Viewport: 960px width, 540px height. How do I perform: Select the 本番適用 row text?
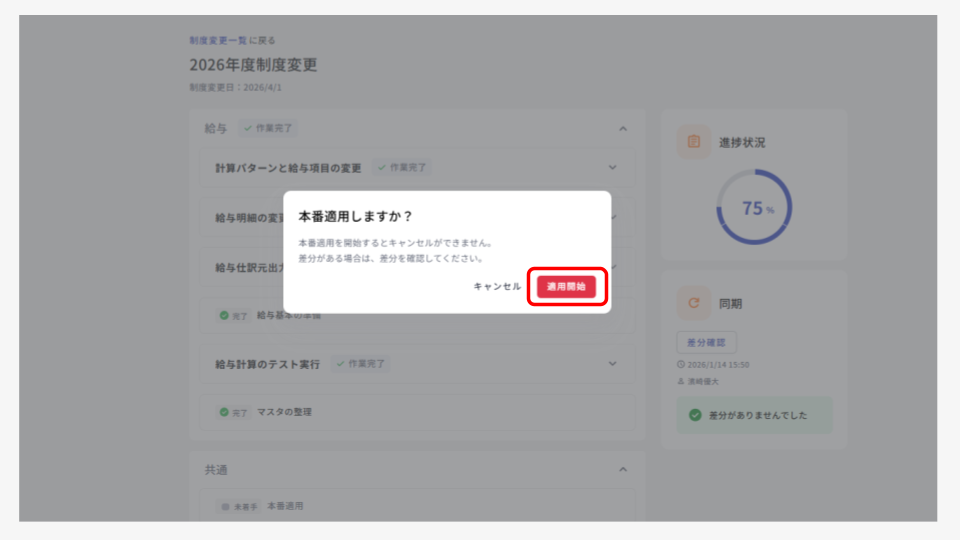point(285,506)
